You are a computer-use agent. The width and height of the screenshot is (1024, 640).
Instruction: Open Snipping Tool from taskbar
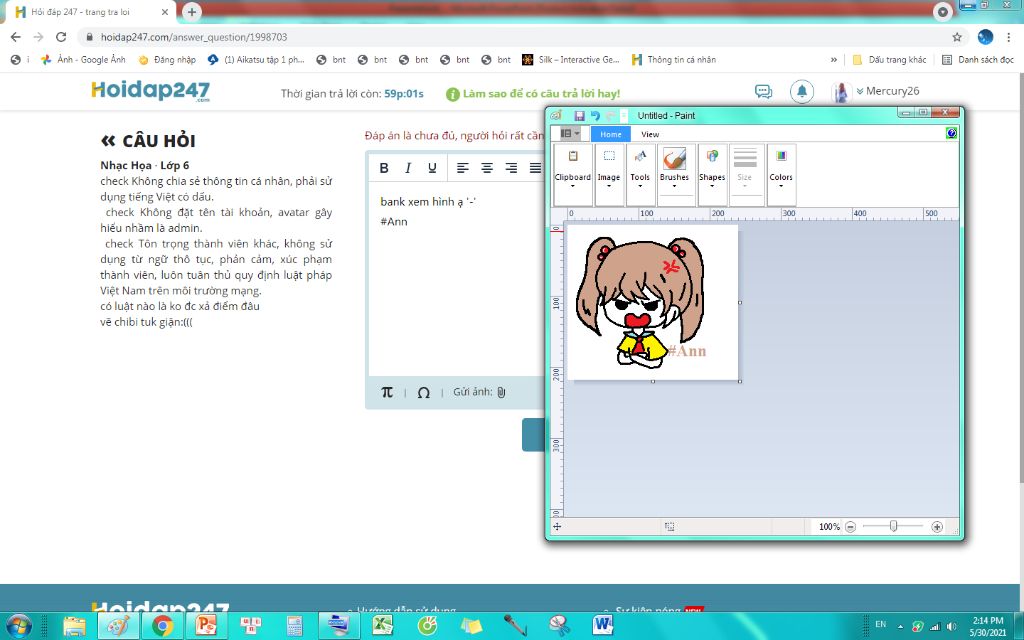[x=559, y=626]
